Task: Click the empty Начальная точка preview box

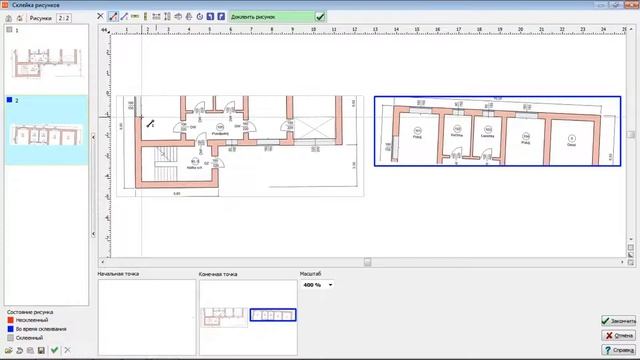Action: 147,317
